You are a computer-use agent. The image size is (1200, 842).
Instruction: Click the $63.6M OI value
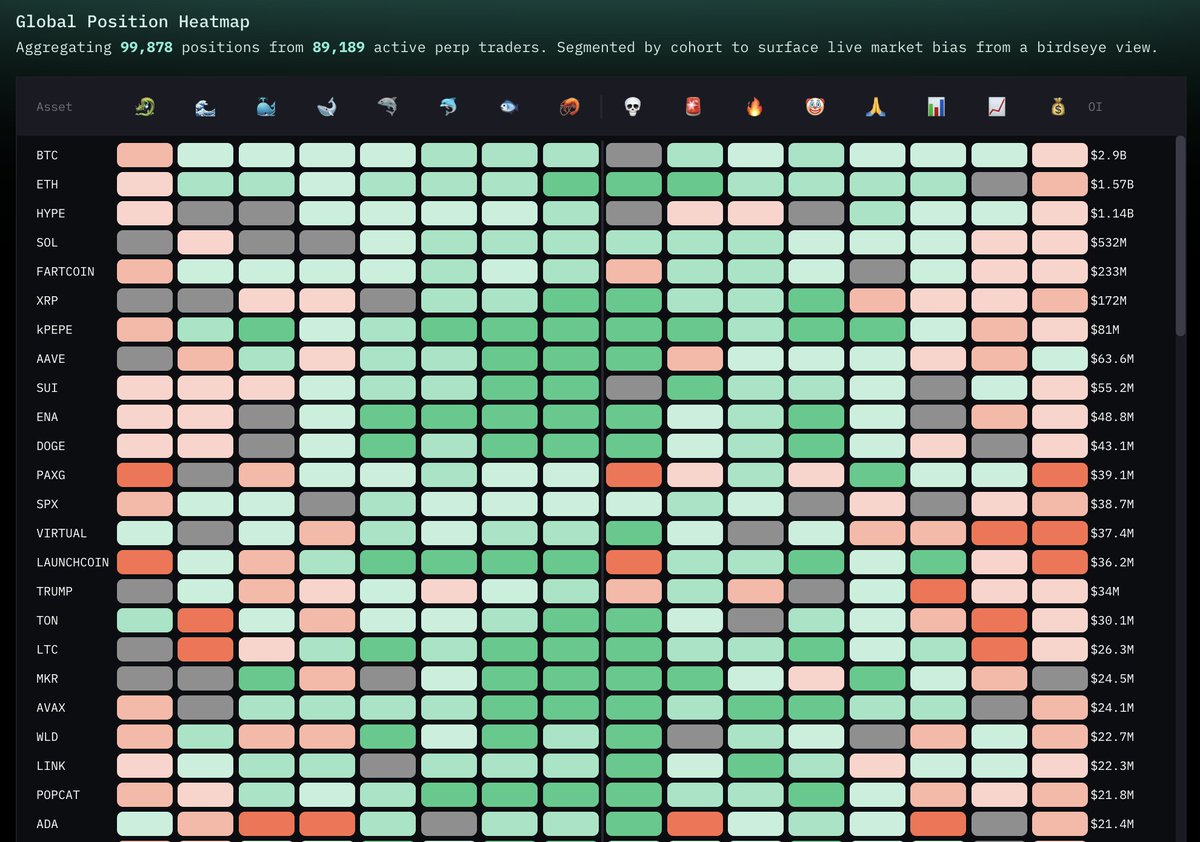click(x=1112, y=359)
